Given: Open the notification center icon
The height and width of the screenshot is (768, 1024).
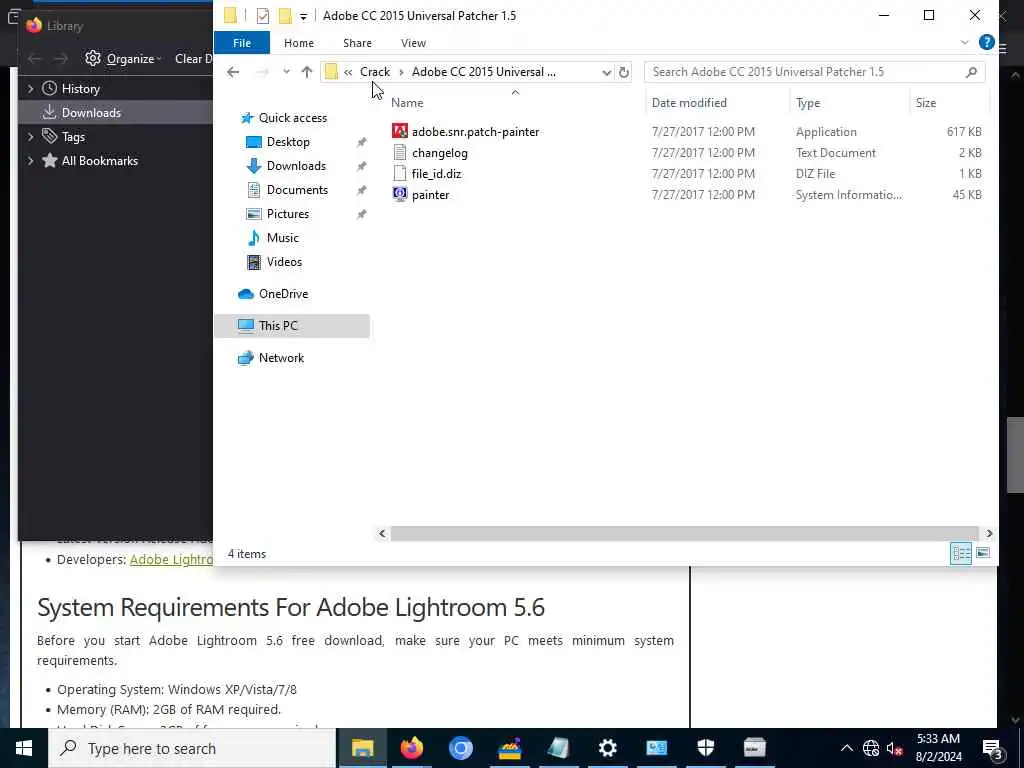Looking at the screenshot, I should tap(993, 748).
